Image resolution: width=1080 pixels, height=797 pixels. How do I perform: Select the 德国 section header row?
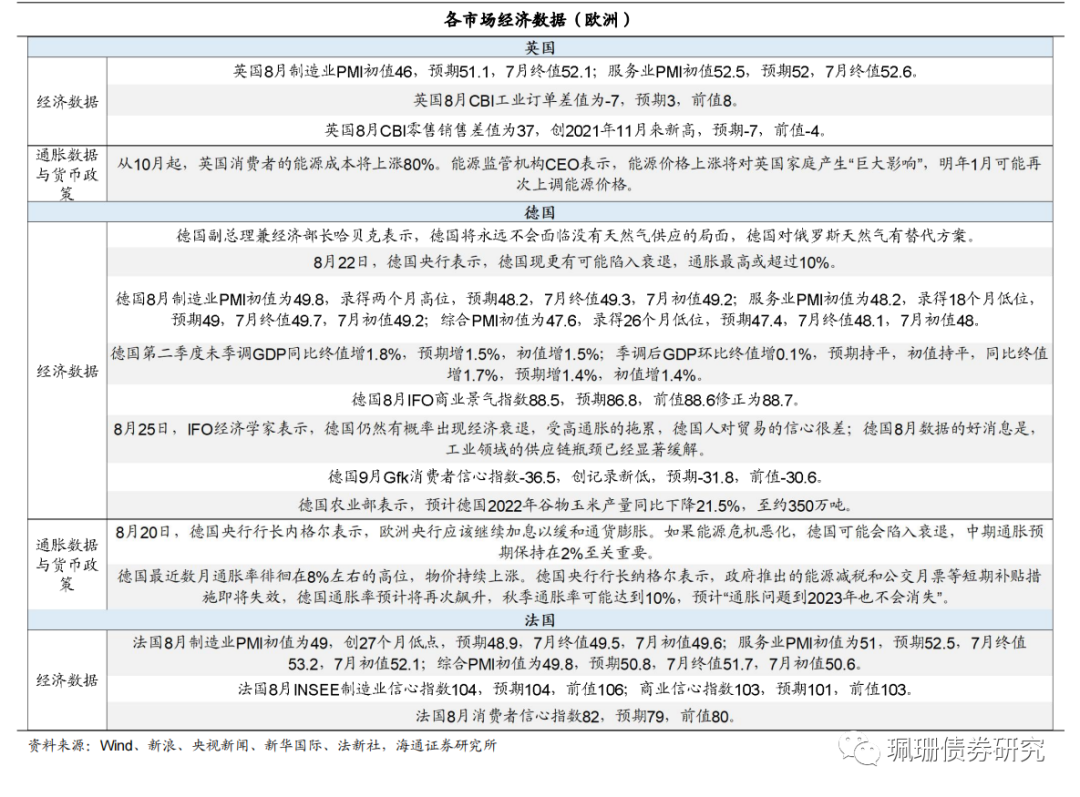point(540,212)
